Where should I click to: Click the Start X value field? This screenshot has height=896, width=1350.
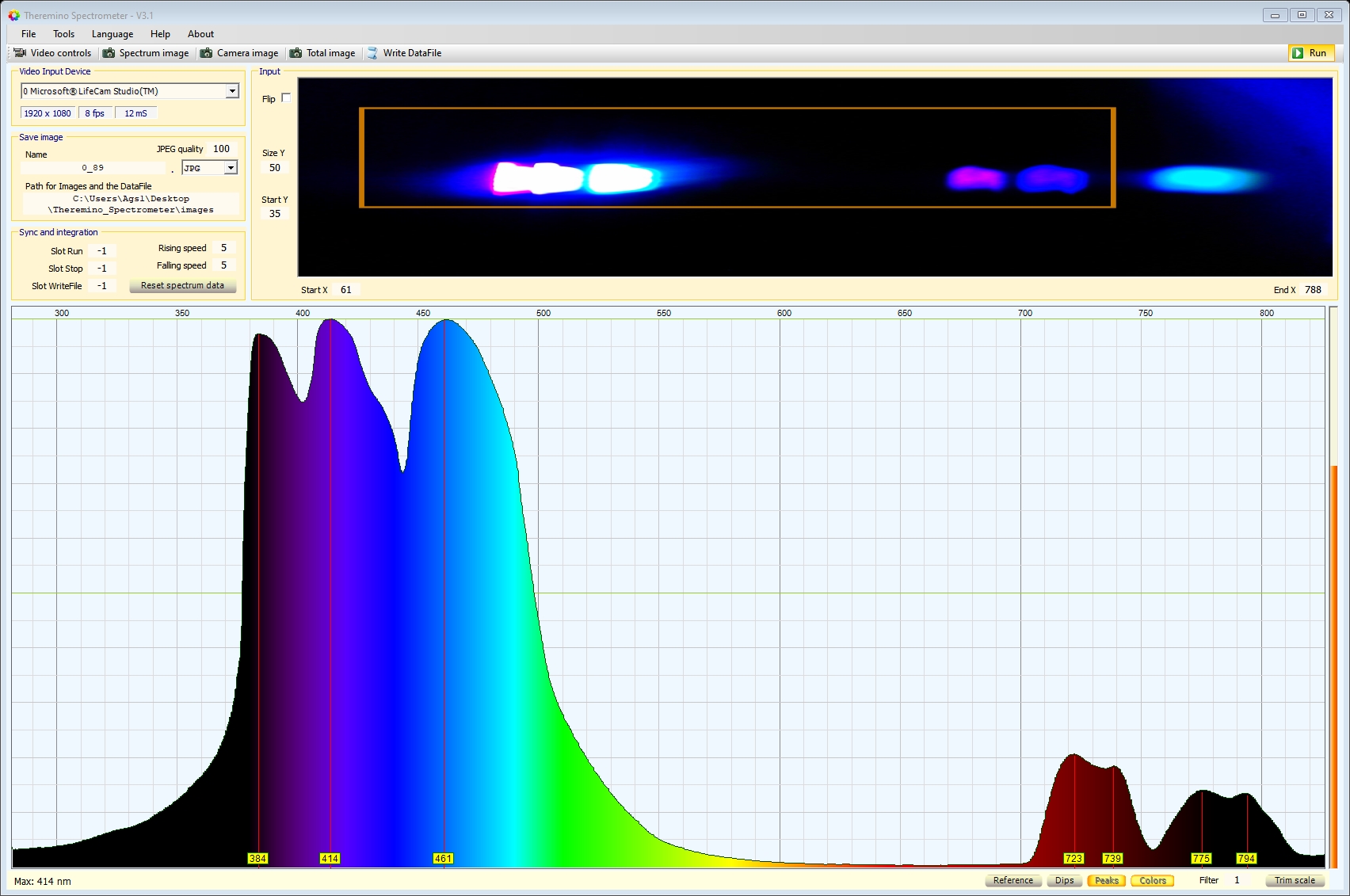(346, 290)
